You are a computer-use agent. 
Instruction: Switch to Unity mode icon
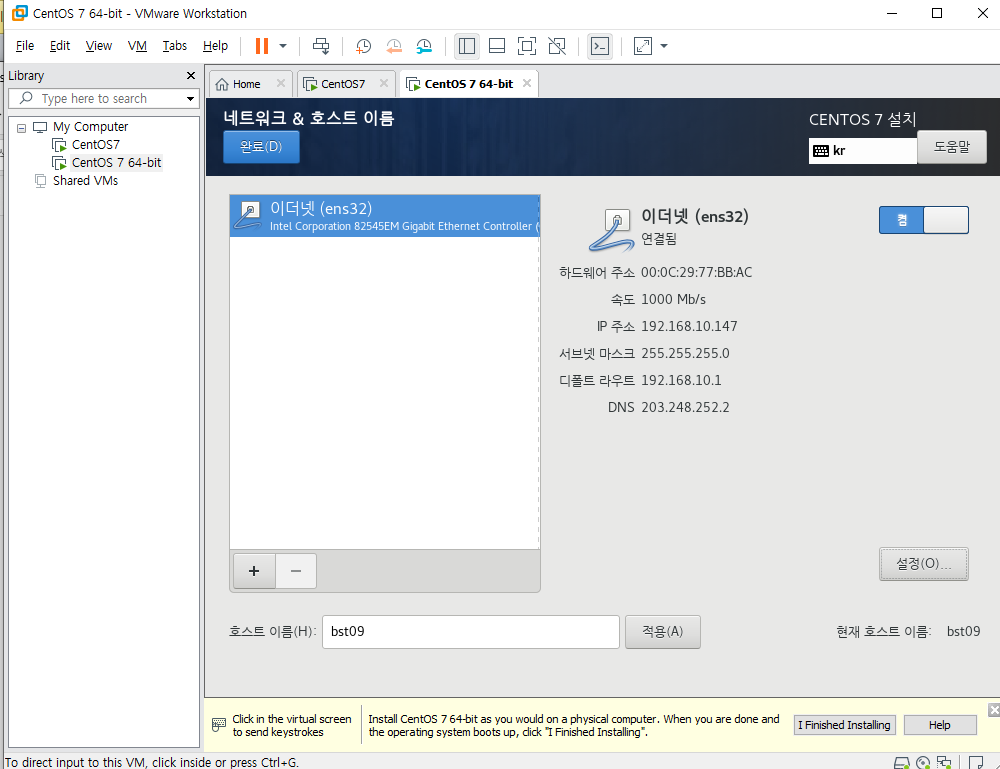tap(557, 46)
